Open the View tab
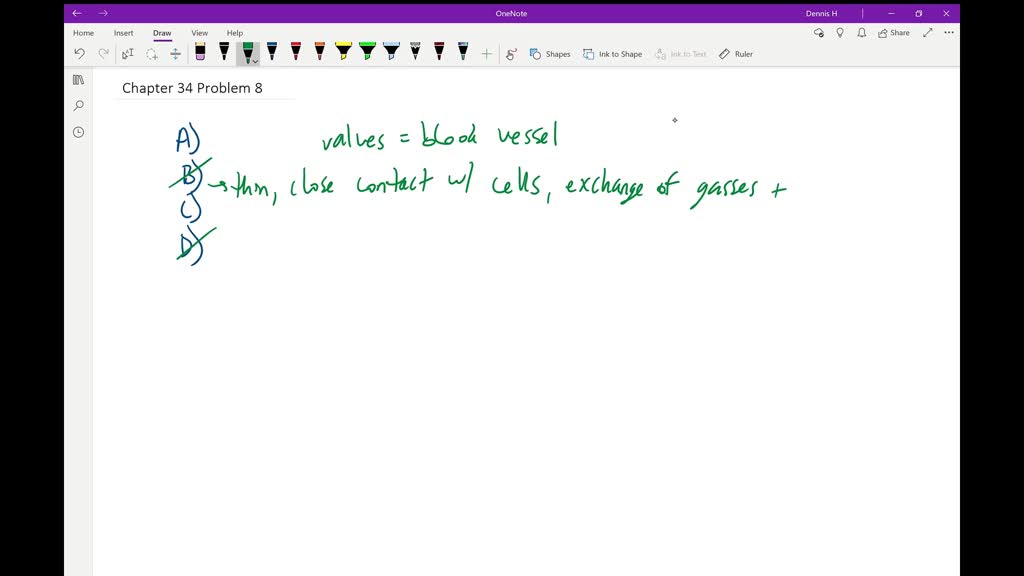The image size is (1024, 576). point(200,33)
